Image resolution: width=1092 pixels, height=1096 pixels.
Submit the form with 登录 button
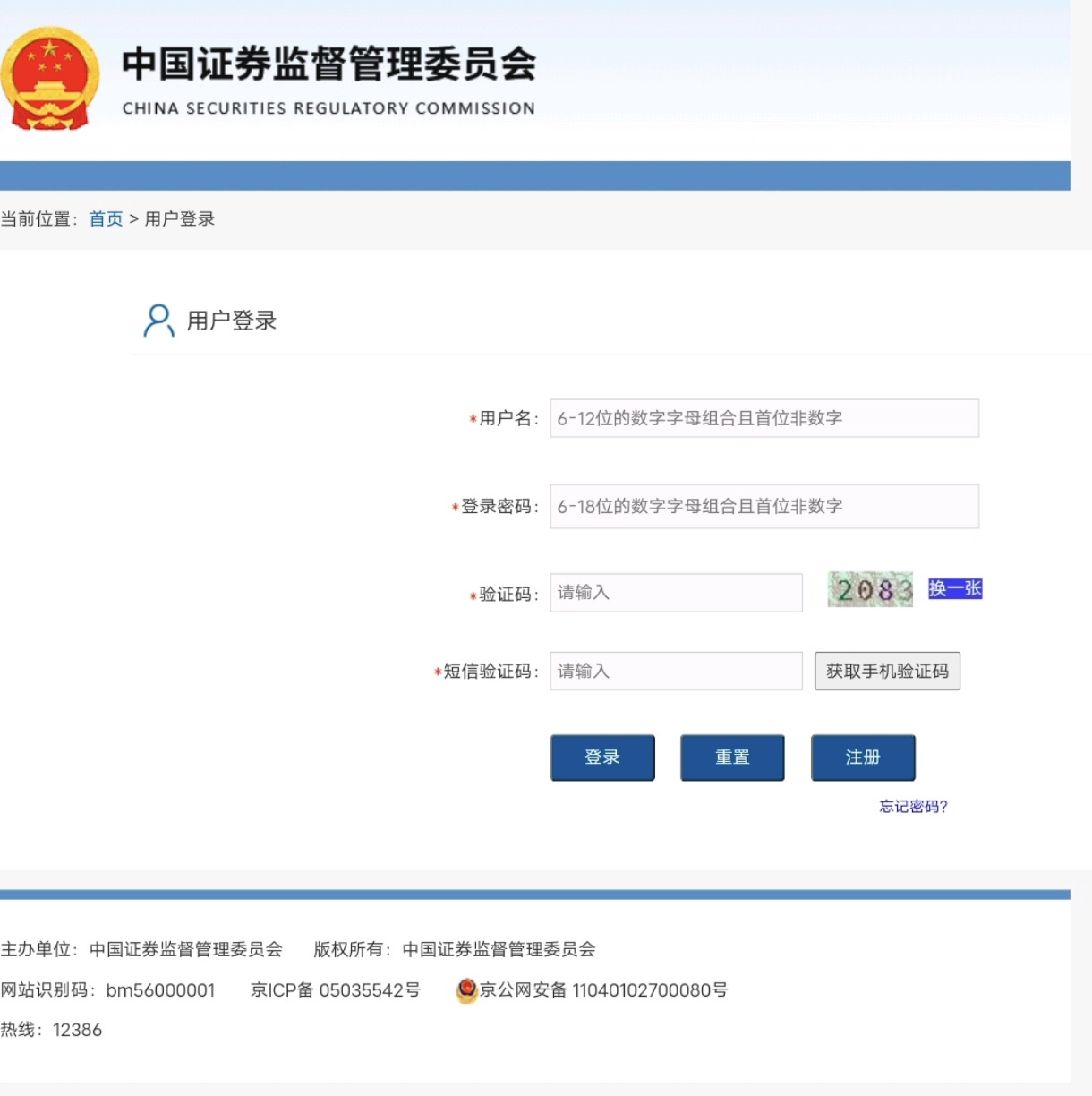tap(602, 758)
